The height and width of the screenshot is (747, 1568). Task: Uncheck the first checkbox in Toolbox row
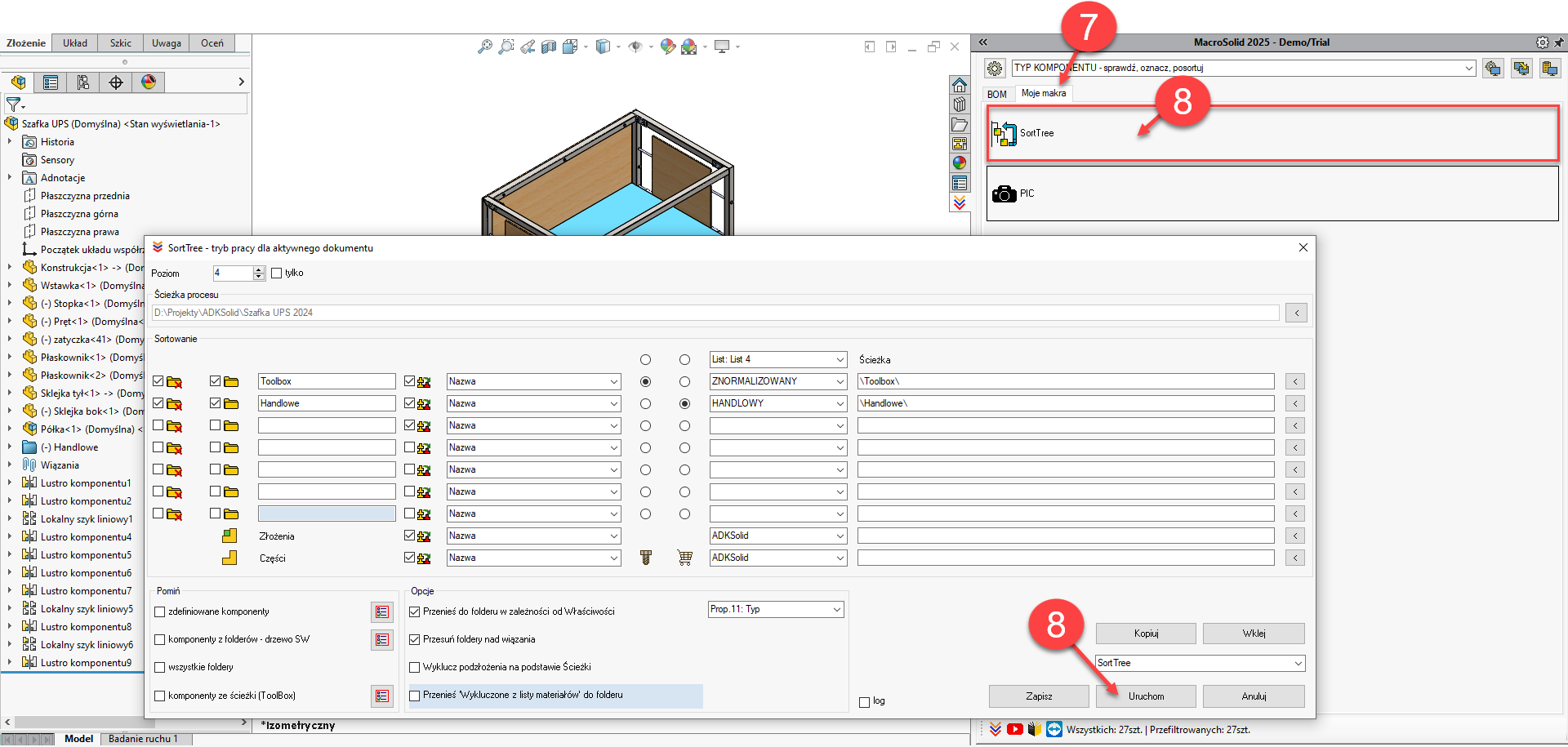point(158,381)
